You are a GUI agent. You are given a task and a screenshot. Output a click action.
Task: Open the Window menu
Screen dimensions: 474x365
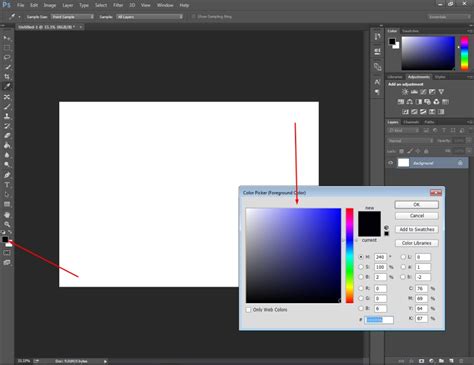[165, 5]
